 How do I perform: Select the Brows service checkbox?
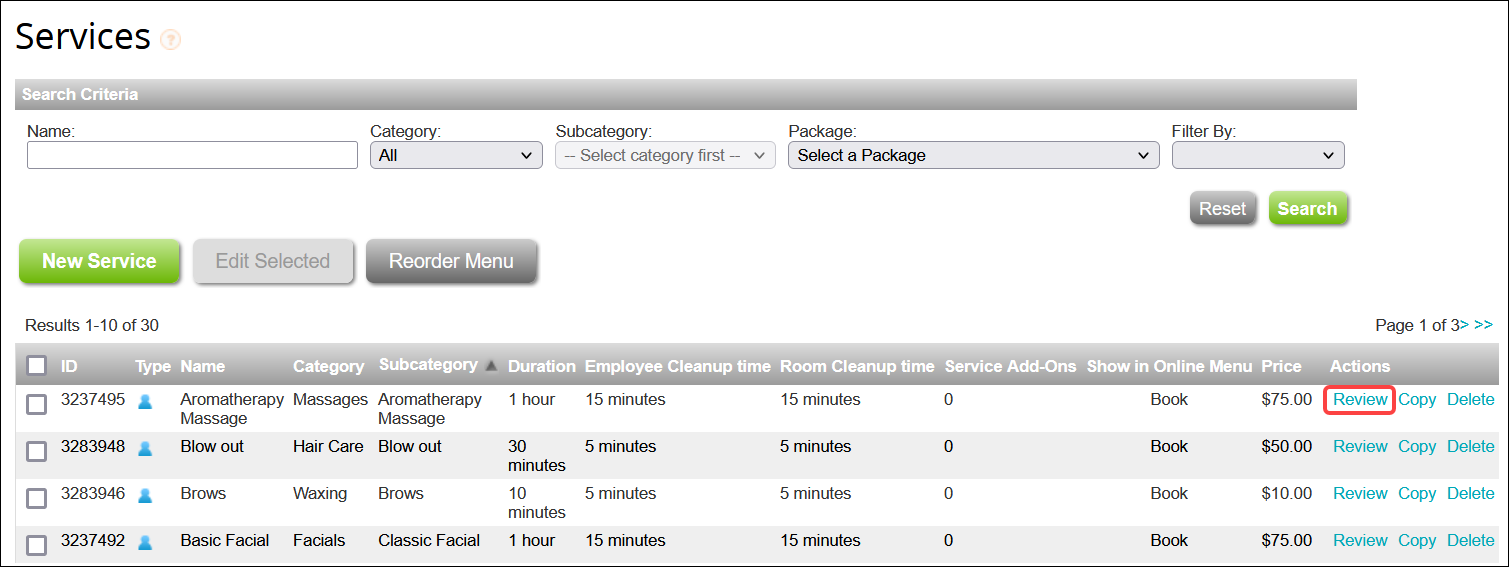36,498
